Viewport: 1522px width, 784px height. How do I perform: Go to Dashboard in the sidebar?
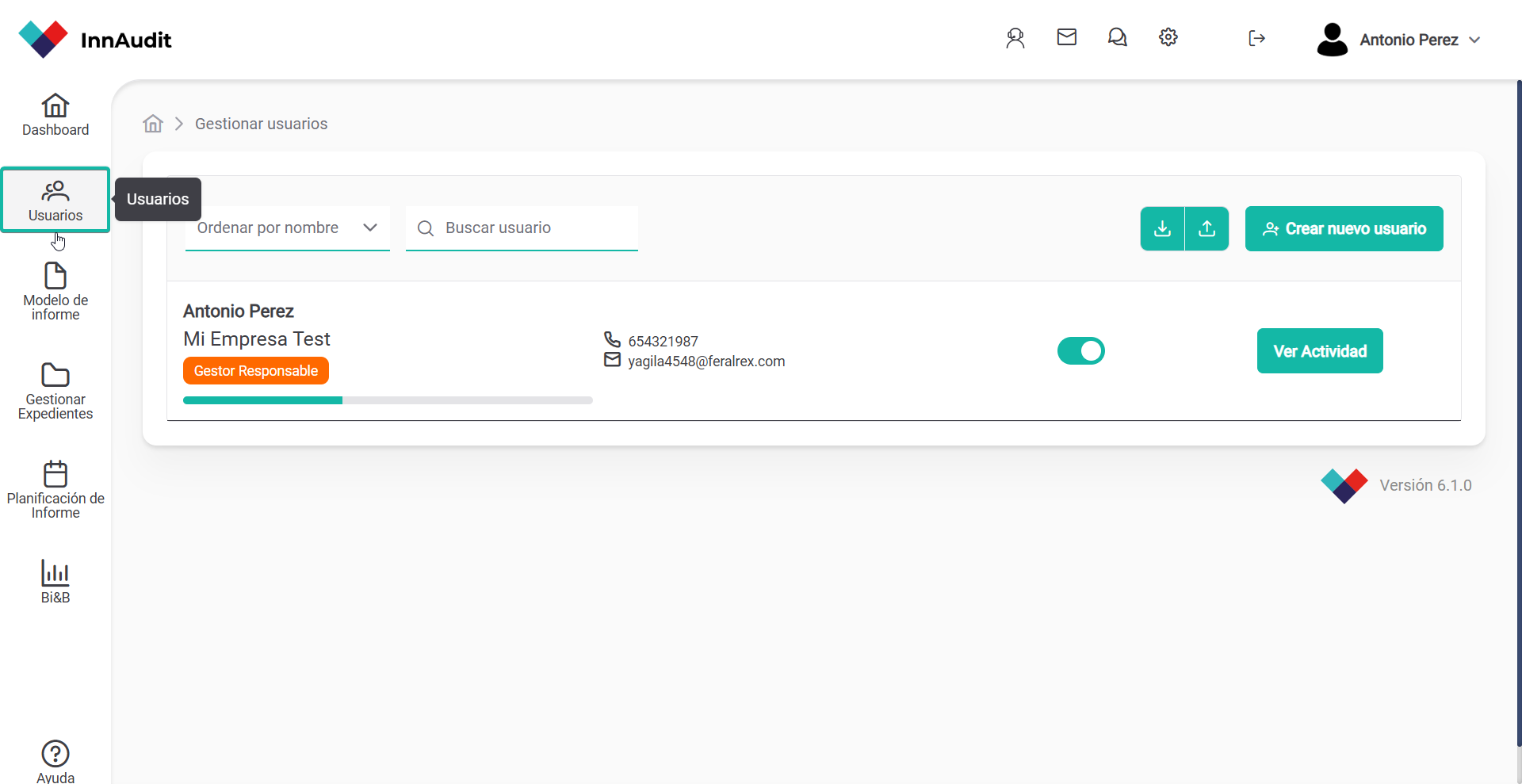(x=55, y=115)
